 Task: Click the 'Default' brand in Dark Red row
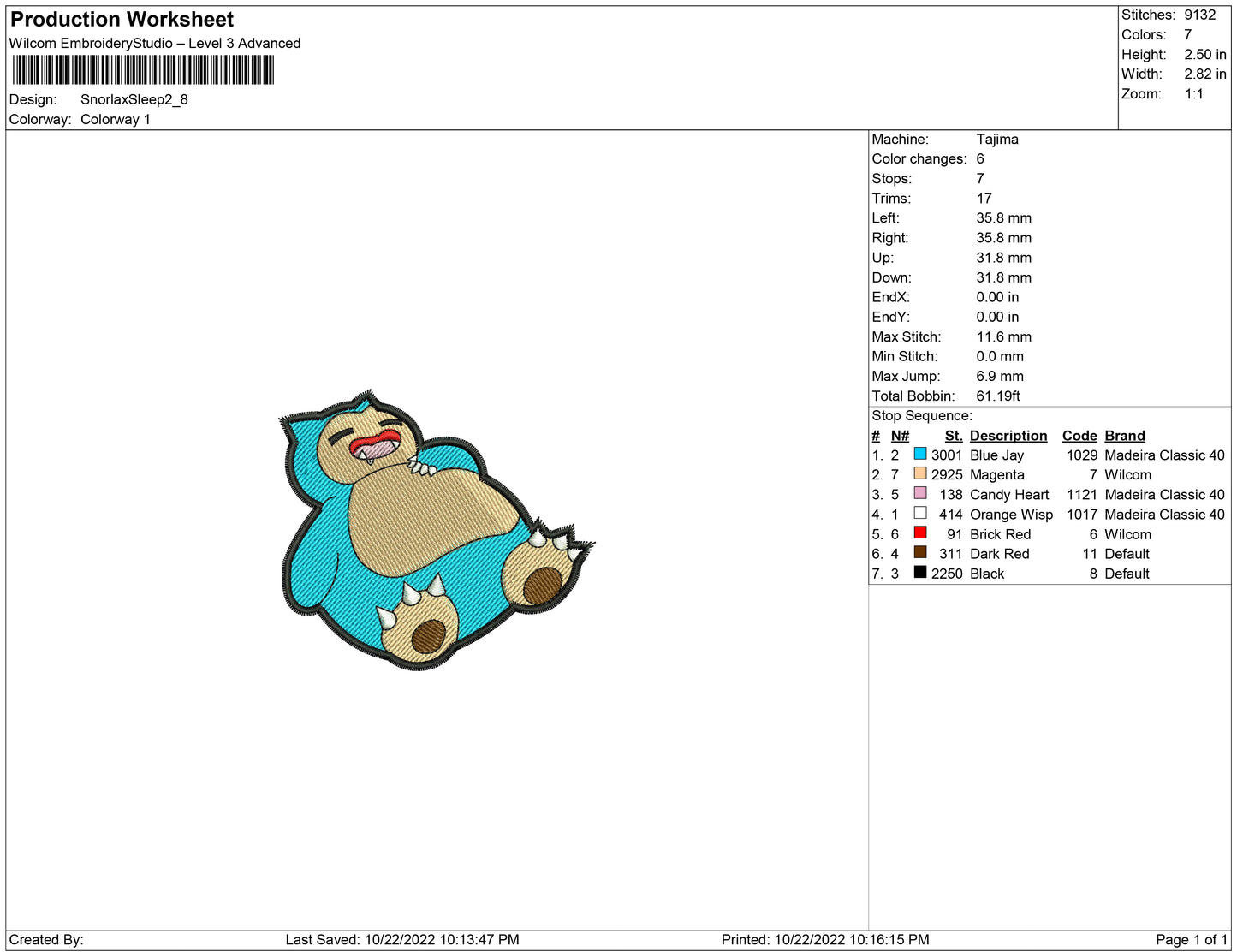coord(1127,554)
